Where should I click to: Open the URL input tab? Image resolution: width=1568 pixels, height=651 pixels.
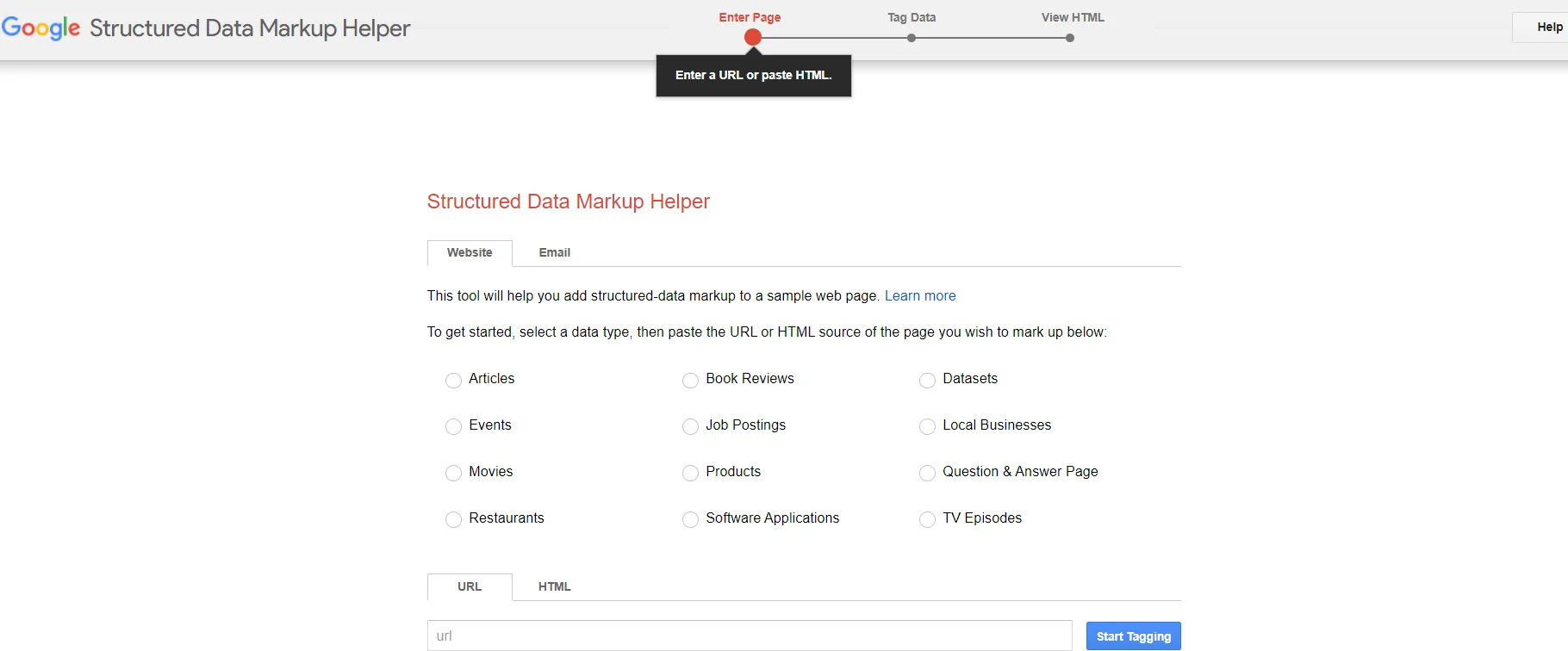pyautogui.click(x=470, y=587)
